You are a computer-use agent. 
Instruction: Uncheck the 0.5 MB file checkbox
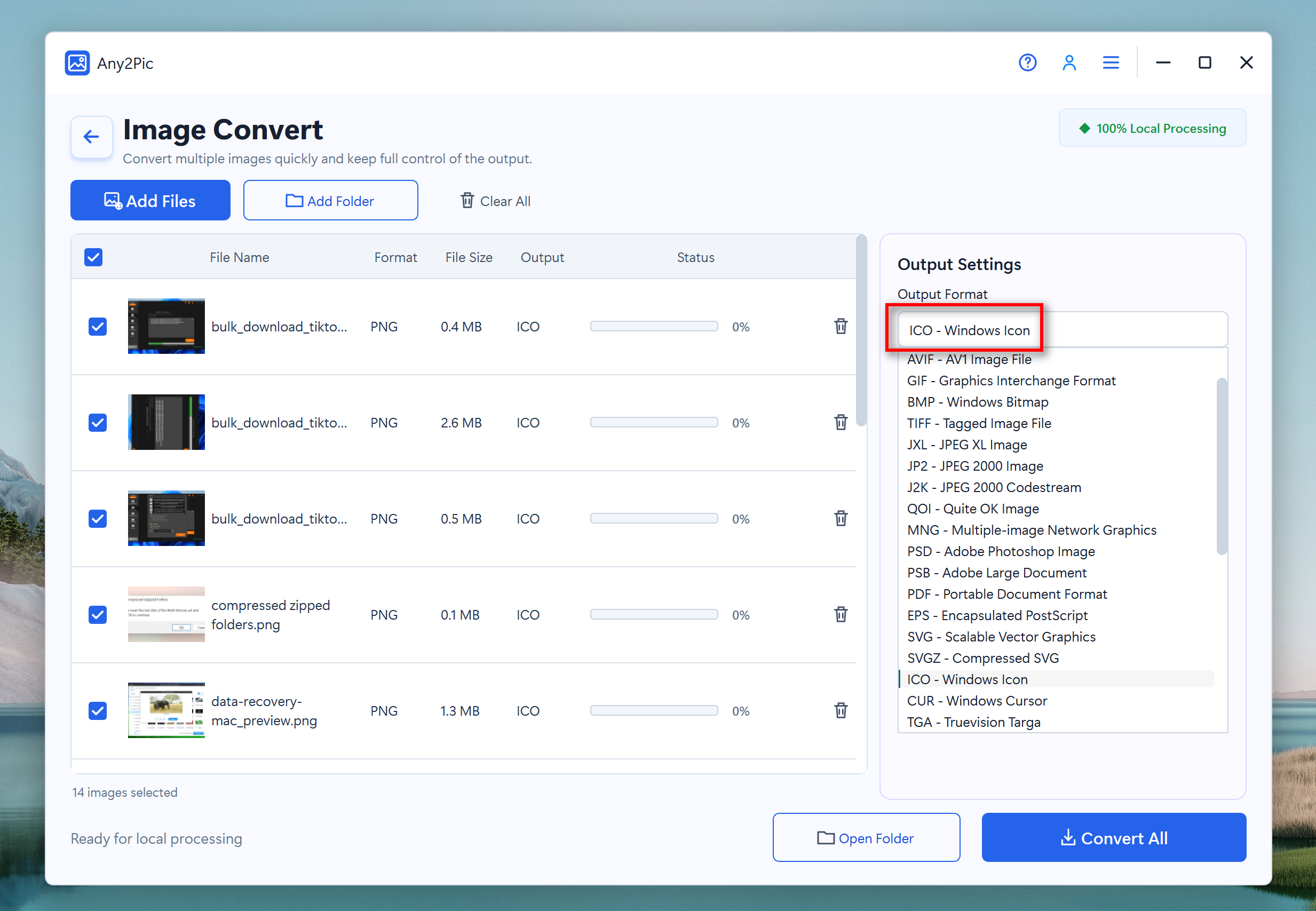[98, 518]
